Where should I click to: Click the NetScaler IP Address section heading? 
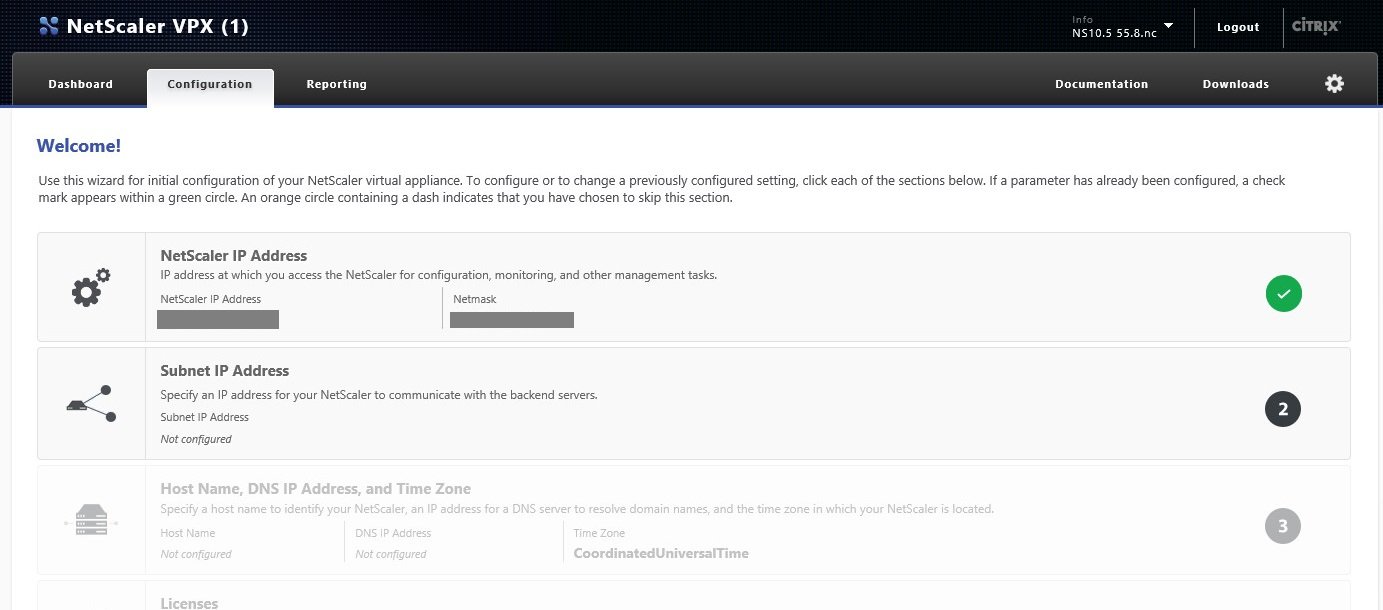[234, 256]
